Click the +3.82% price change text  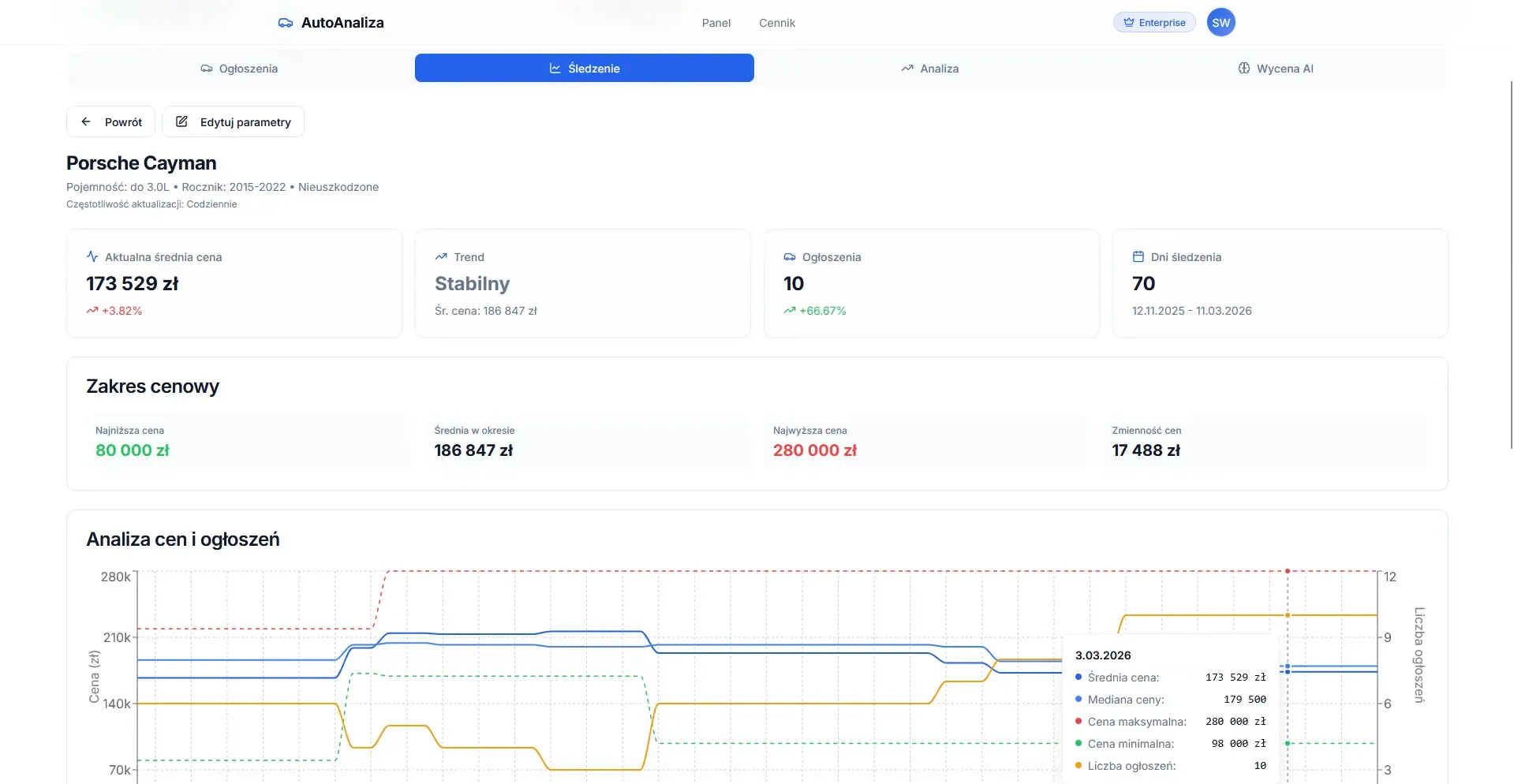pyautogui.click(x=122, y=311)
